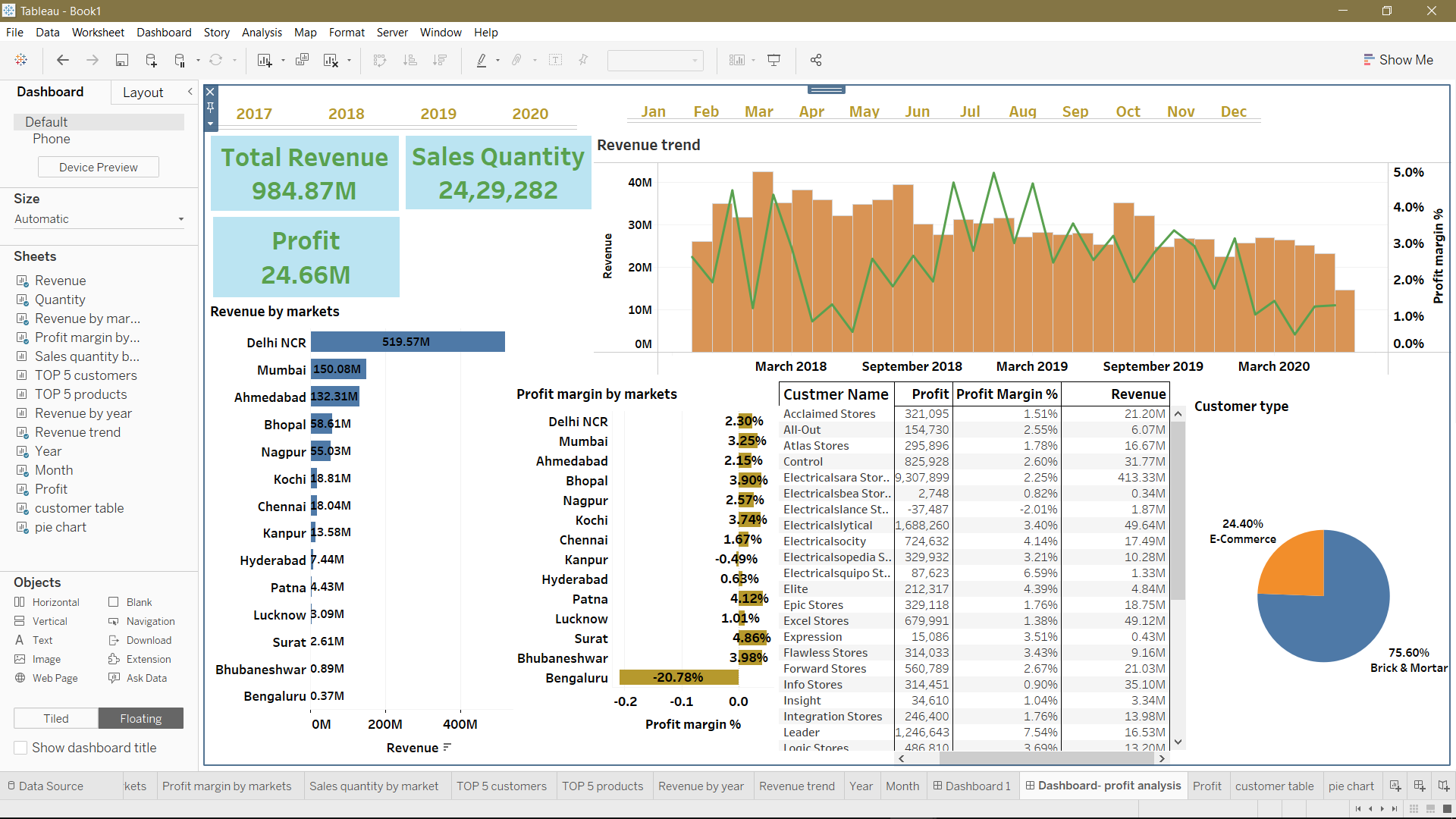Filter dashboard by month Dec
Image resolution: width=1456 pixels, height=819 pixels.
1234,111
